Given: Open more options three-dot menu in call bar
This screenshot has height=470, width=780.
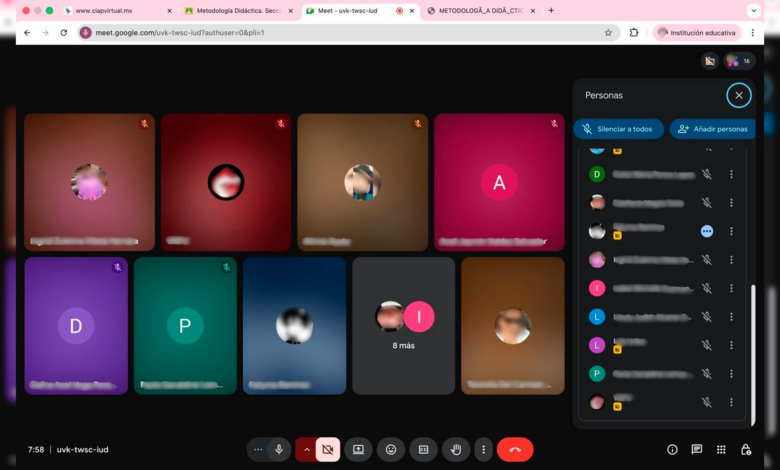Looking at the screenshot, I should click(484, 450).
